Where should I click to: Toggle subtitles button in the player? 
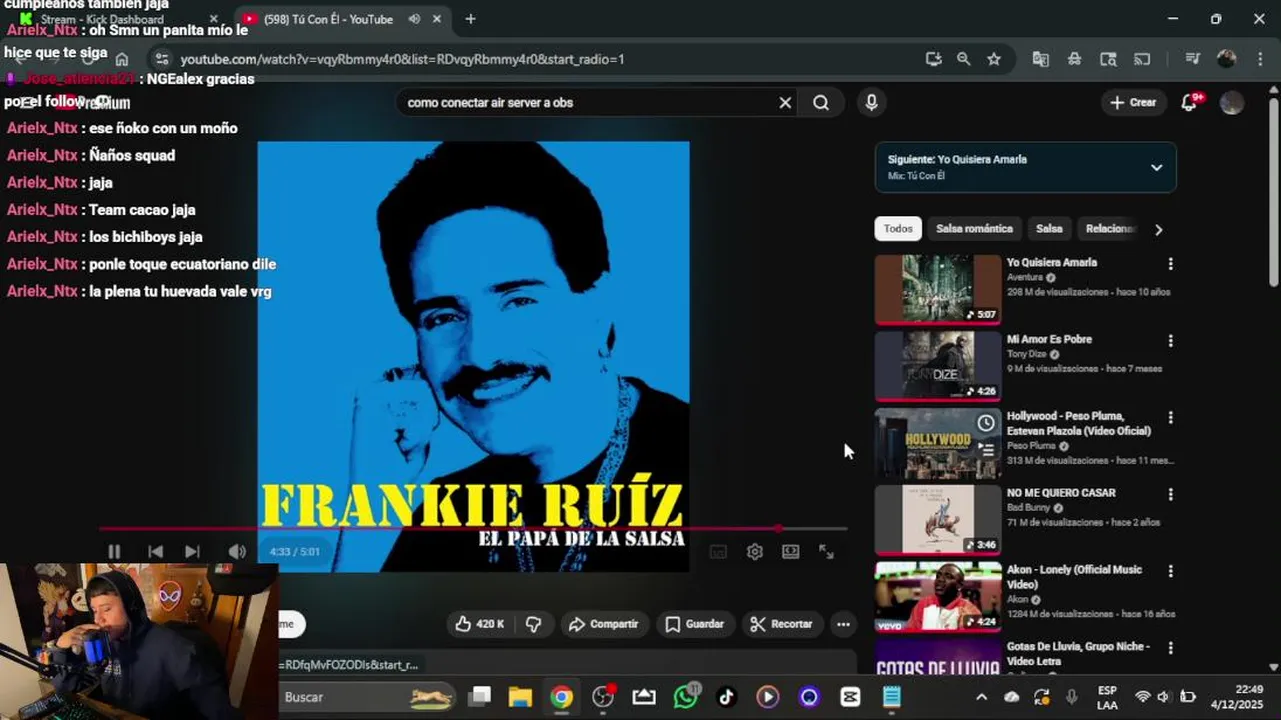(718, 552)
